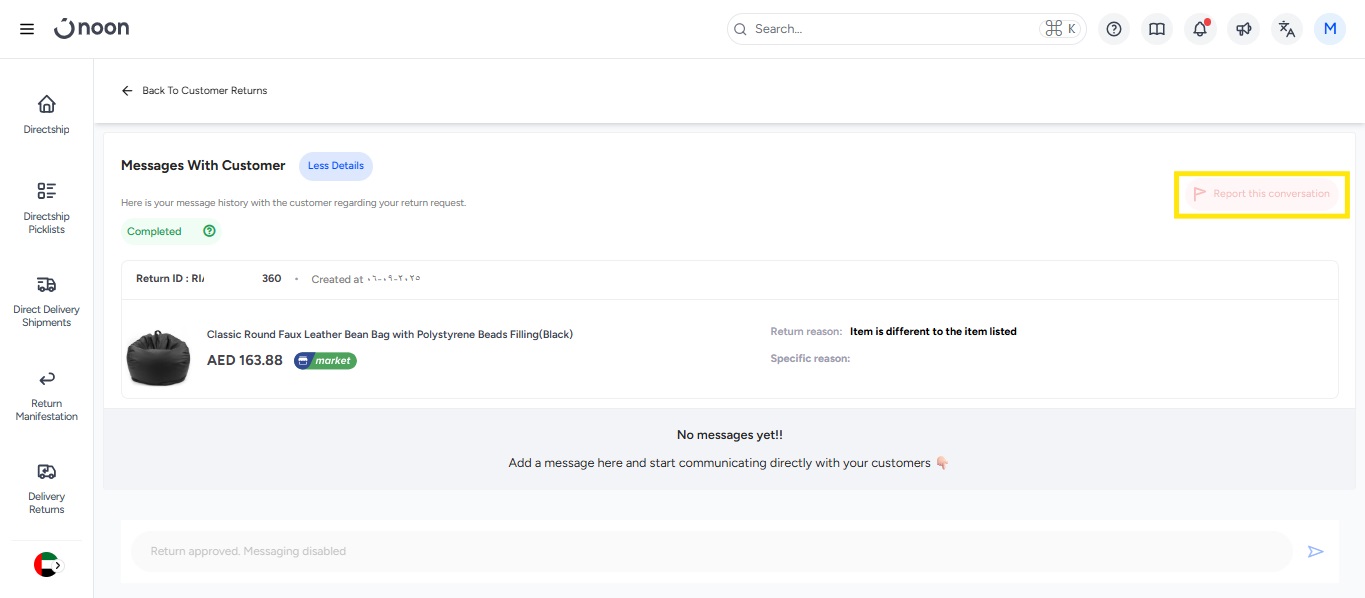Go to Directship in sidebar

click(x=47, y=114)
